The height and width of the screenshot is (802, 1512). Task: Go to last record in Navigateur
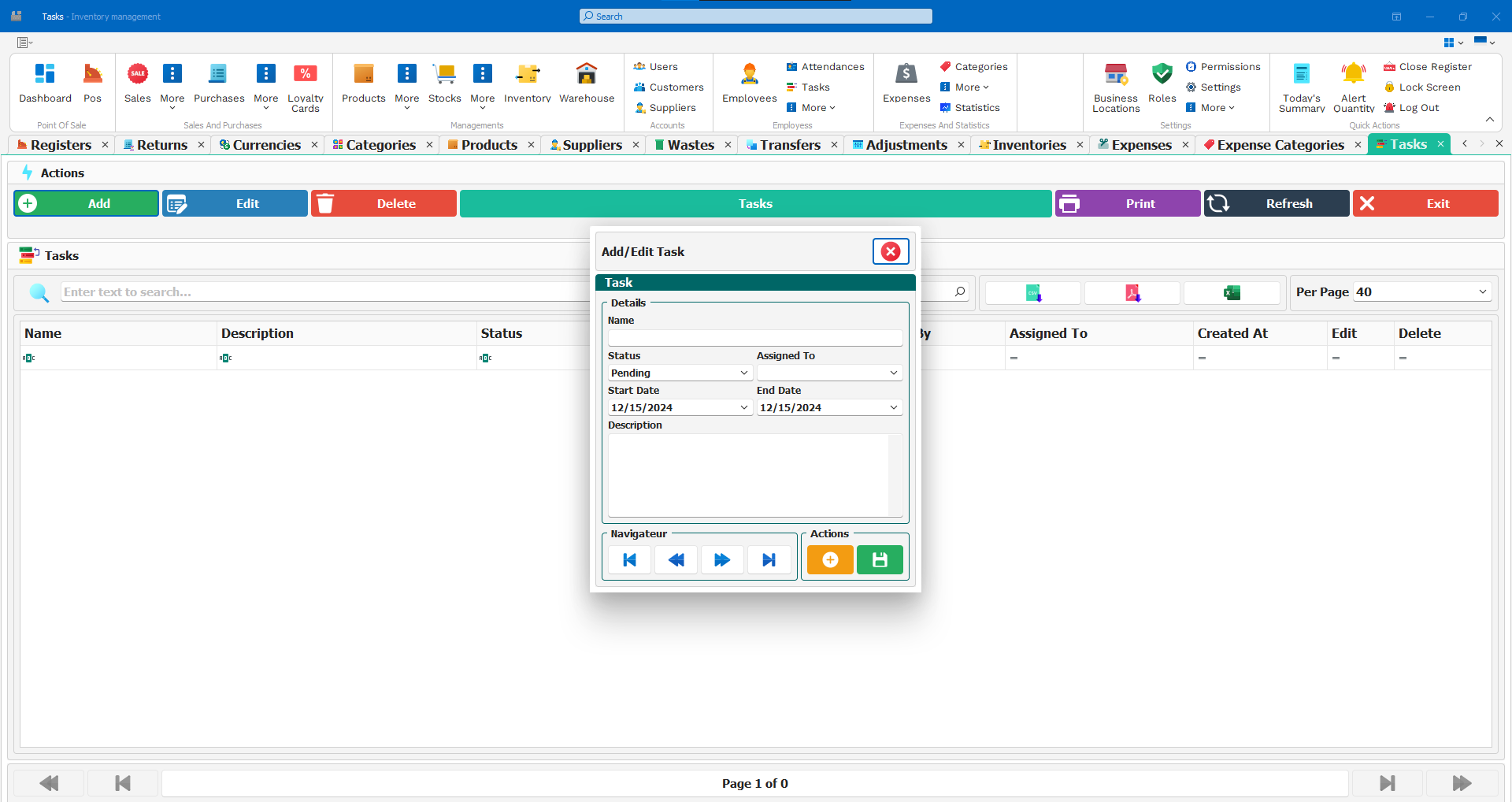click(769, 560)
